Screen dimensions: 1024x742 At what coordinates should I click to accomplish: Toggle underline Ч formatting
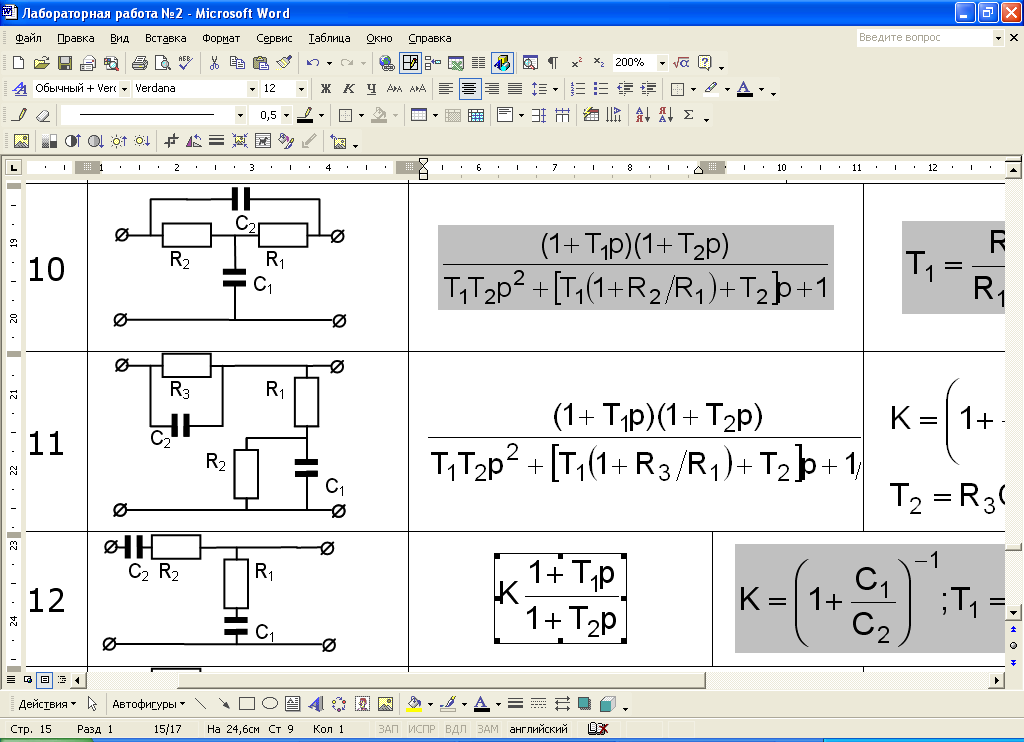tap(372, 89)
